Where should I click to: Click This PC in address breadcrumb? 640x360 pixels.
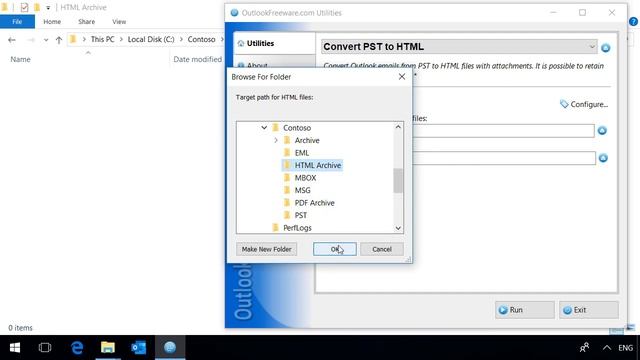click(102, 39)
